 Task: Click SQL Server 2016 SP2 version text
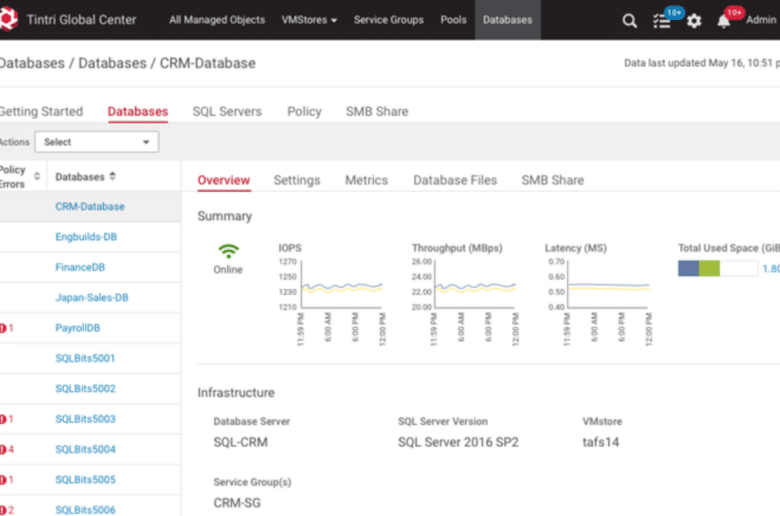458,442
